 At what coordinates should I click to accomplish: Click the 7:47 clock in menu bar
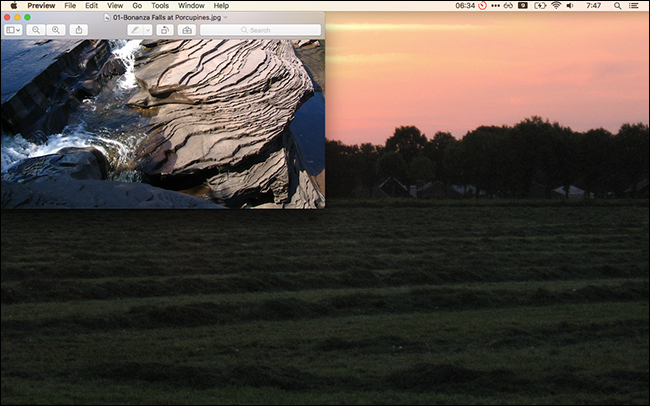click(594, 5)
